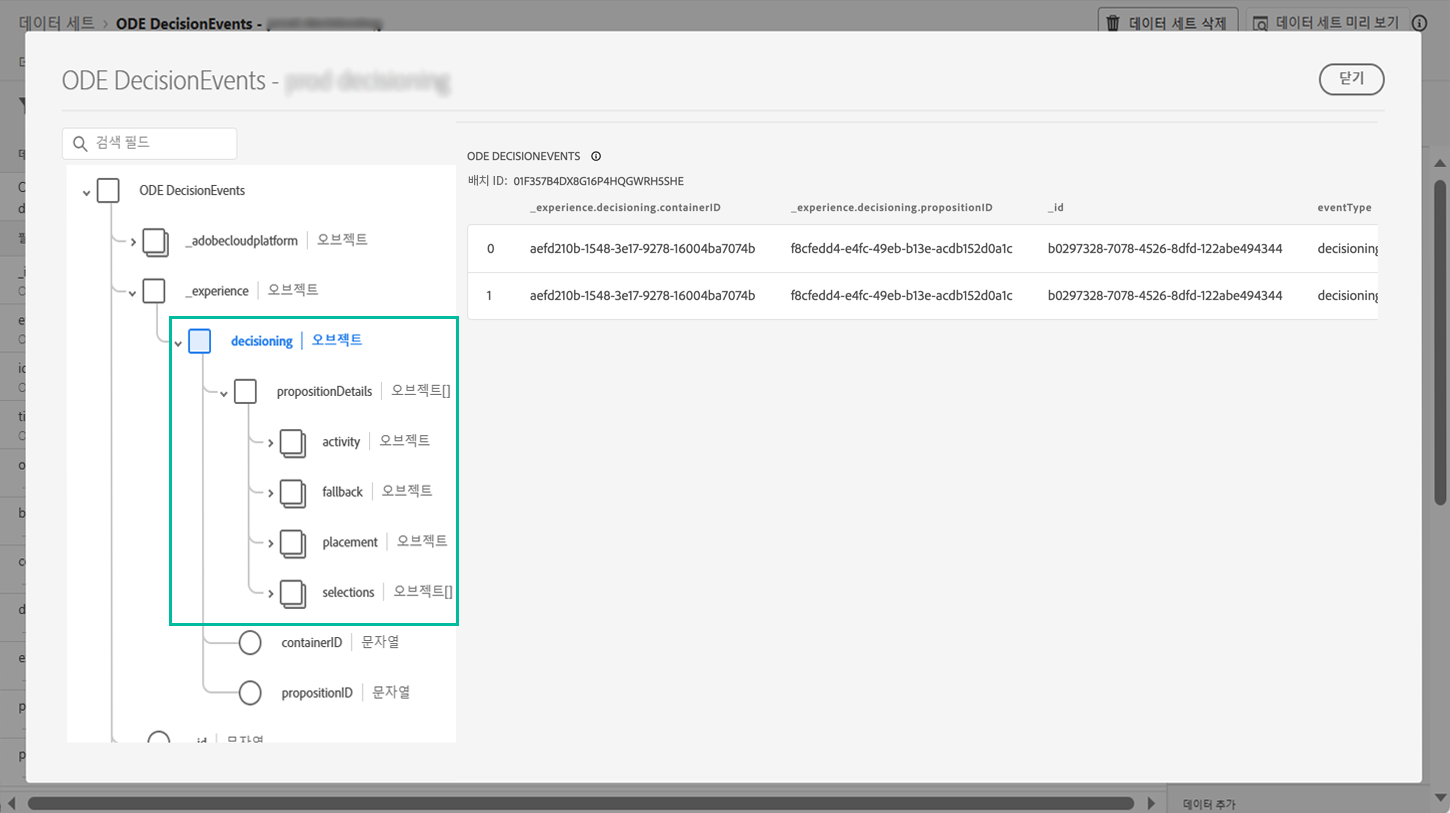Collapse the ODE DecisionEvents root node
1450x813 pixels.
pyautogui.click(x=86, y=191)
